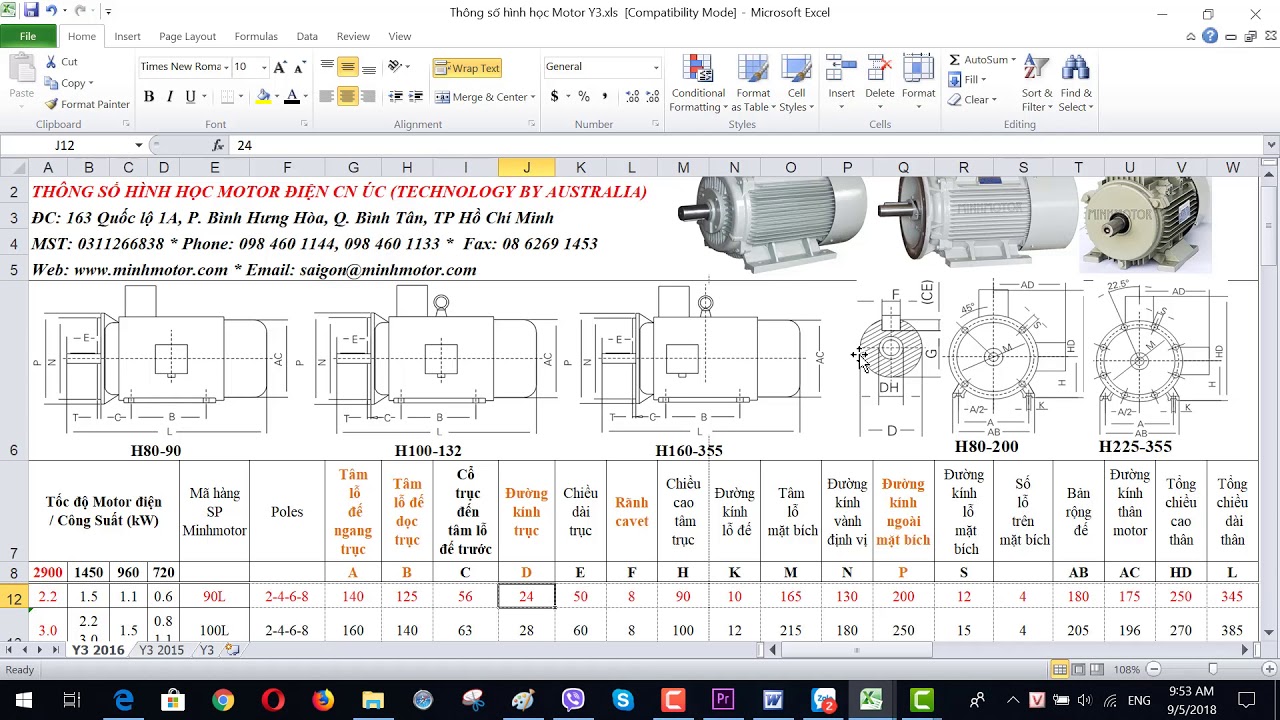
Task: Open Cell Styles gallery
Action: point(796,83)
